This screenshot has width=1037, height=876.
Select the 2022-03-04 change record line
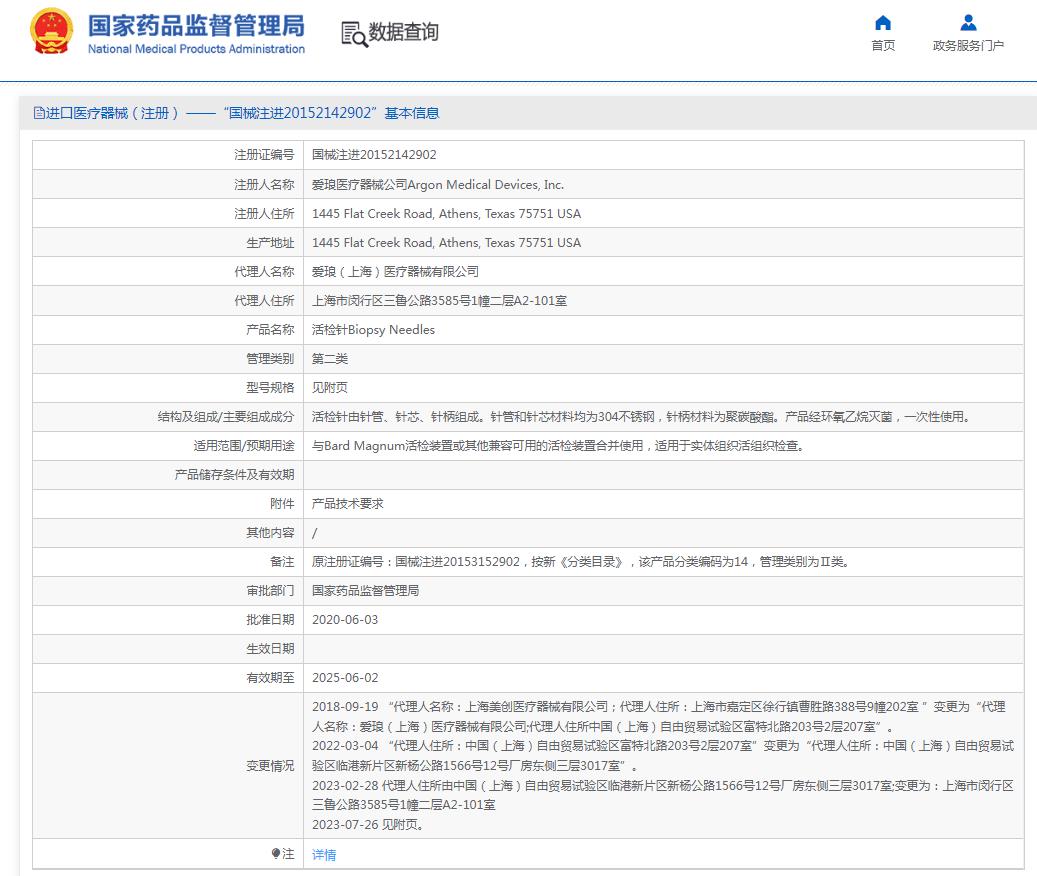(663, 756)
